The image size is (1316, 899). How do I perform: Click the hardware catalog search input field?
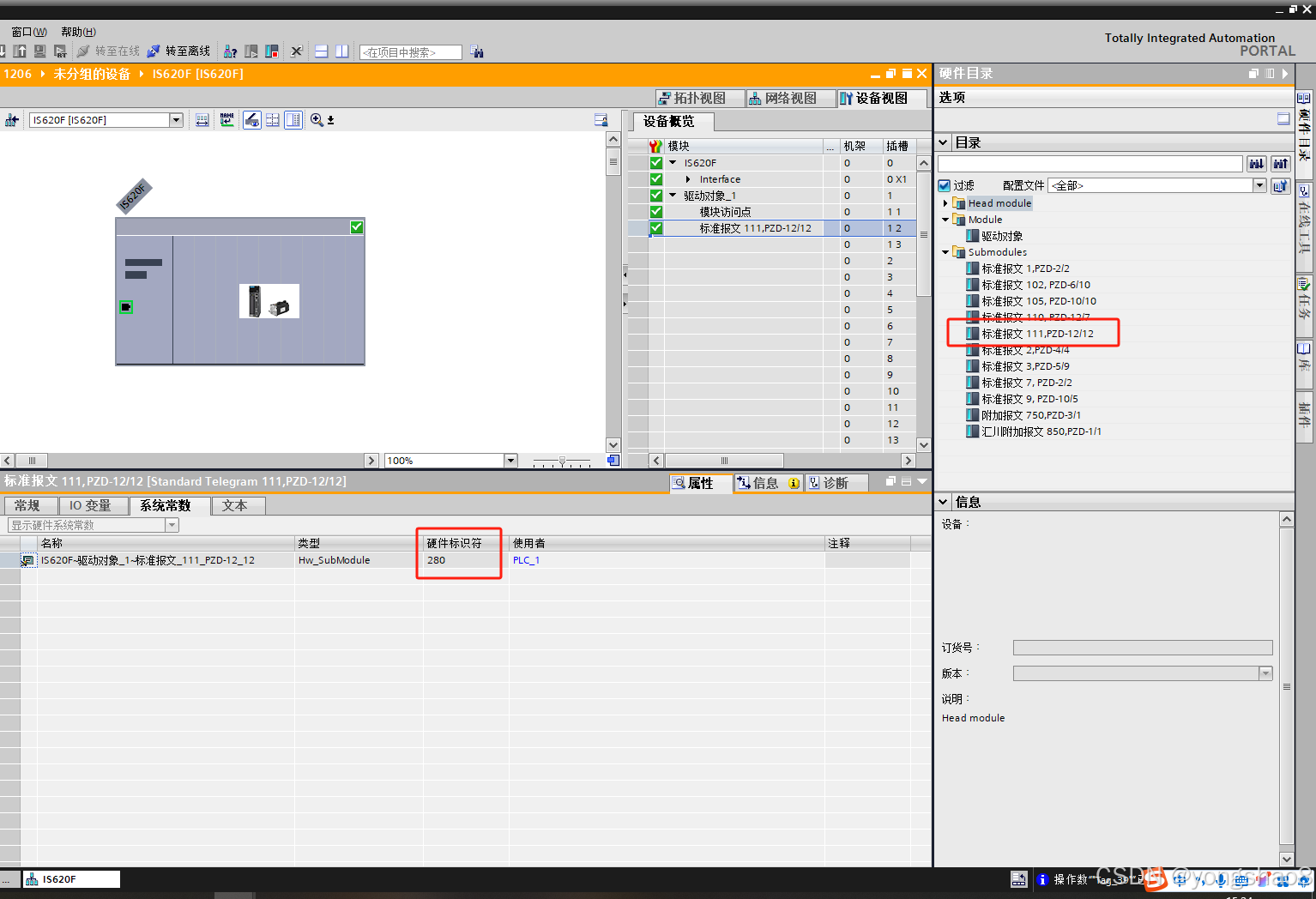1090,164
